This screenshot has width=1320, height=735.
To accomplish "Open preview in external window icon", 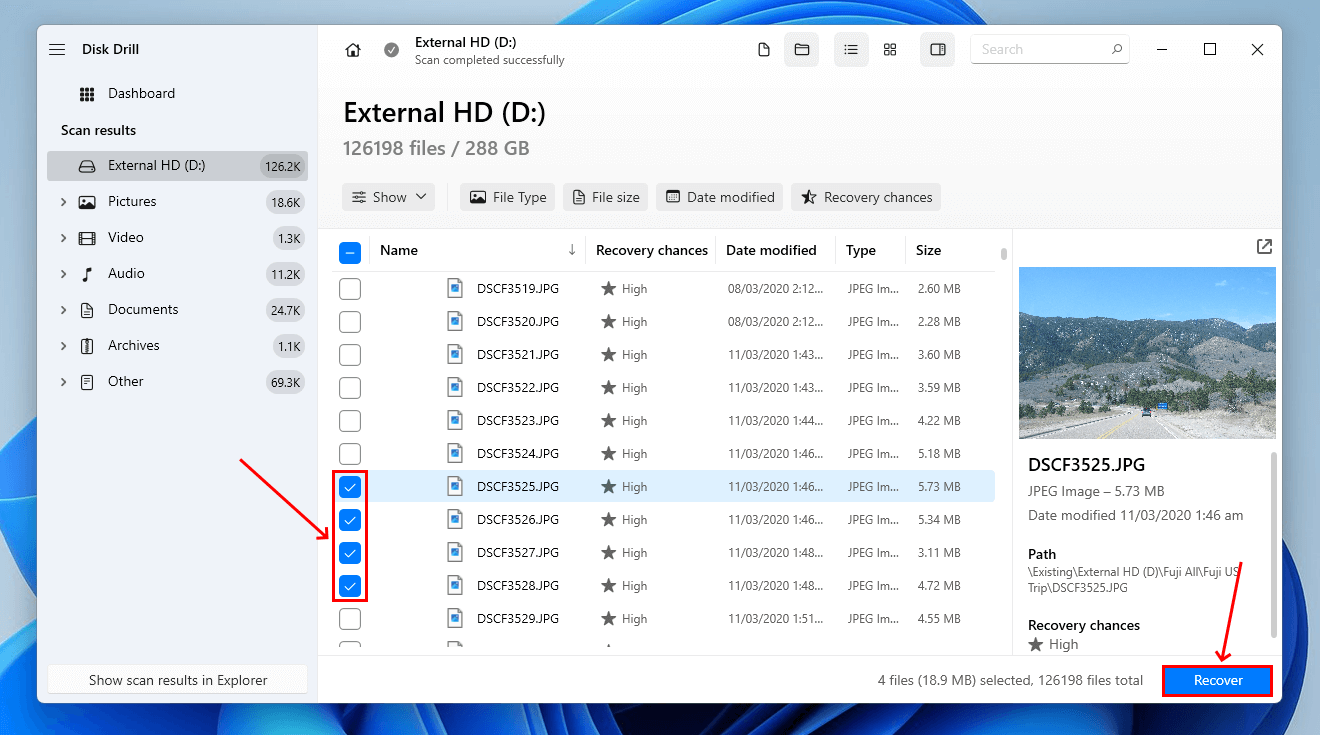I will pos(1264,247).
